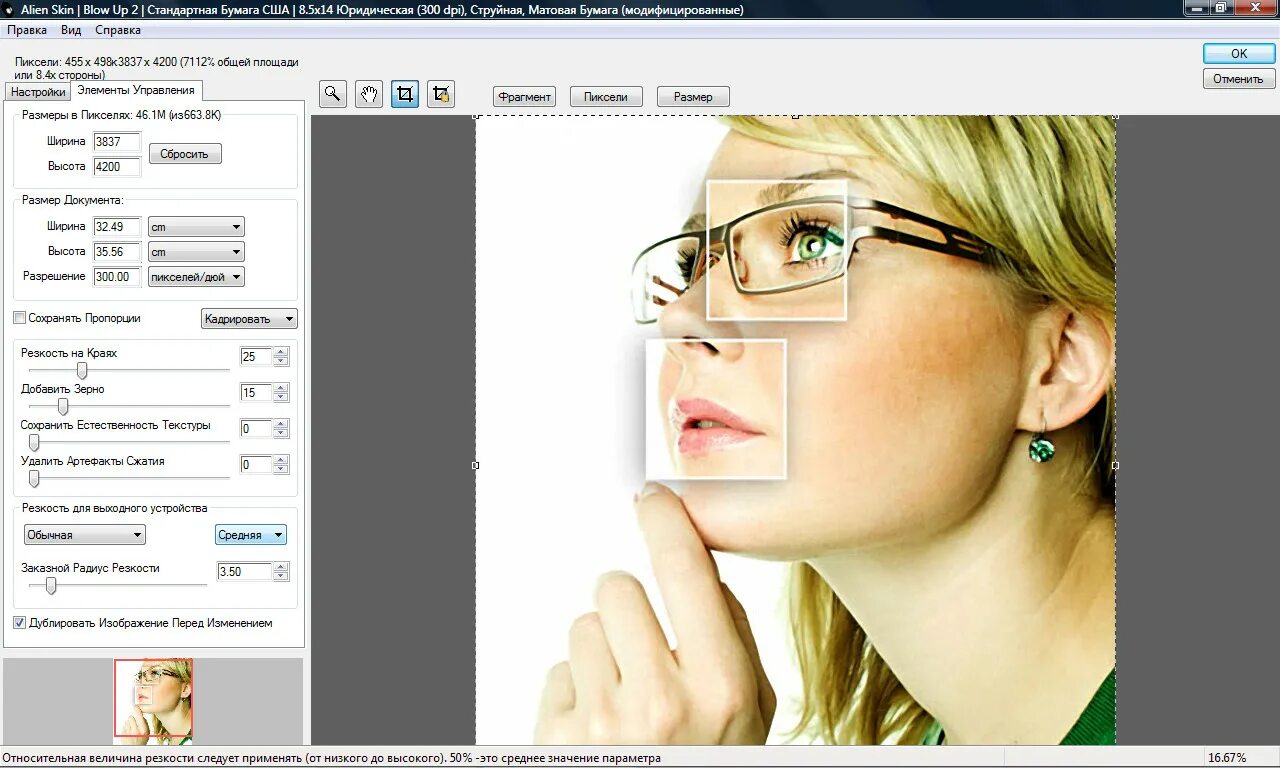The width and height of the screenshot is (1280, 768).
Task: Increase Сохранить Естественность Текстуры value stepper
Action: pyautogui.click(x=281, y=424)
